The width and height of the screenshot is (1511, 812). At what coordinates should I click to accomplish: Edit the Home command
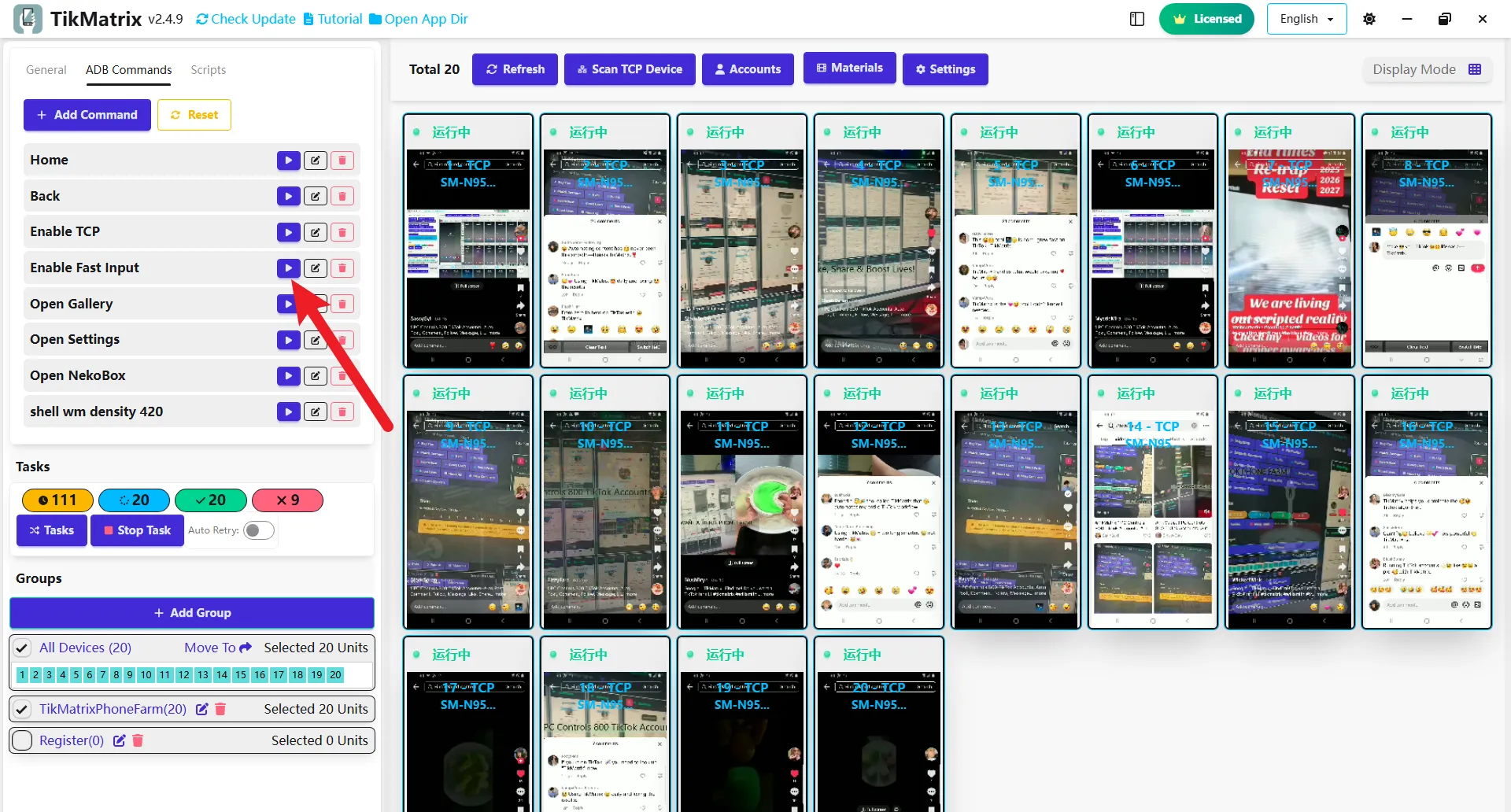point(315,160)
